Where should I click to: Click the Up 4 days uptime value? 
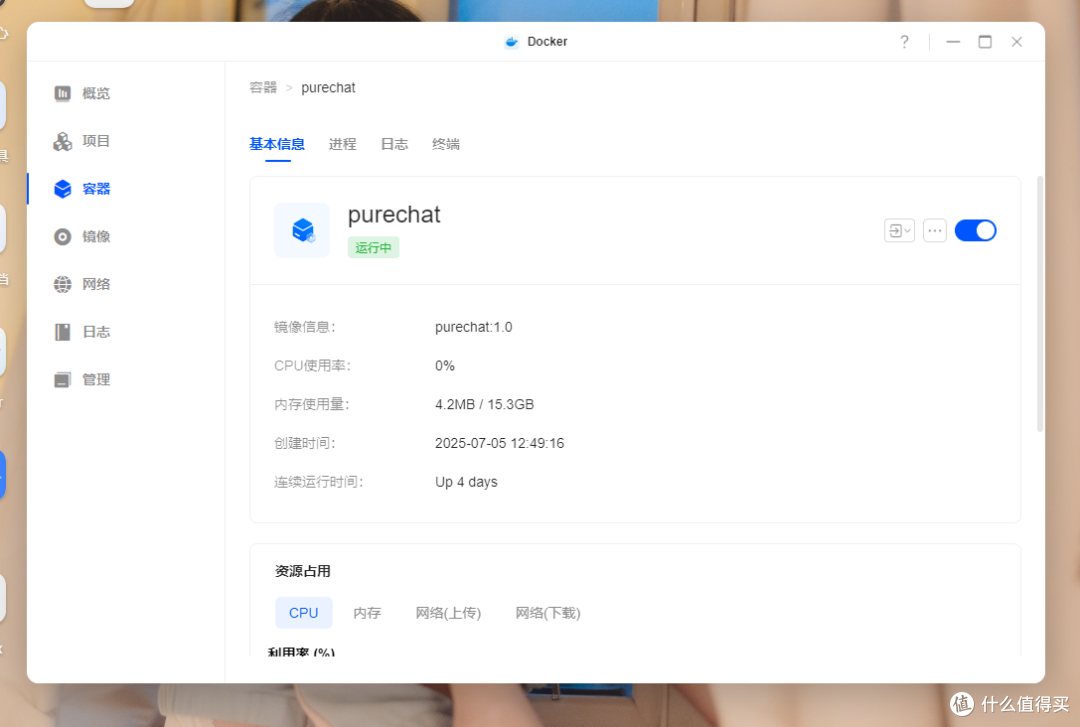tap(466, 482)
